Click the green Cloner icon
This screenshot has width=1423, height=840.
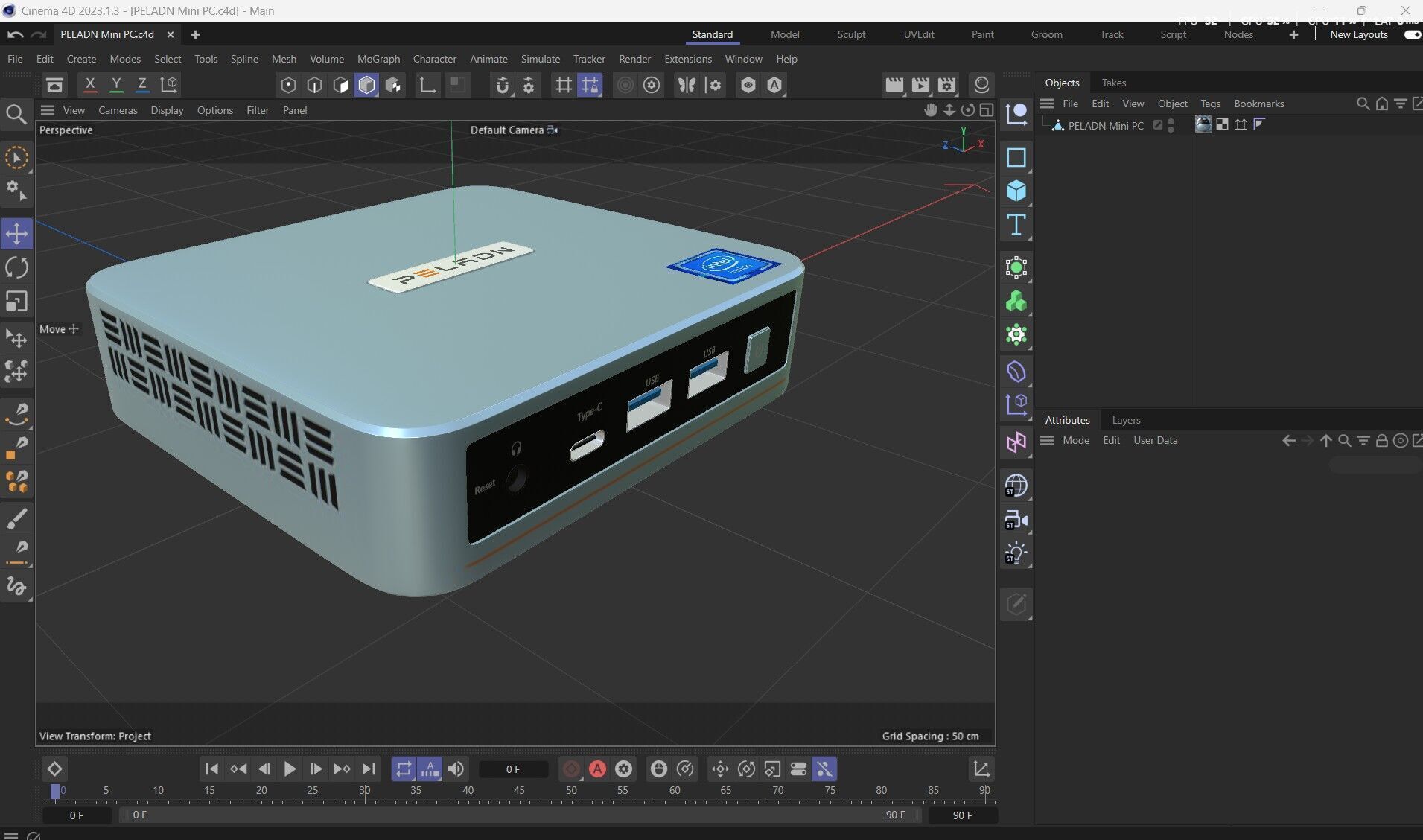pos(1016,301)
